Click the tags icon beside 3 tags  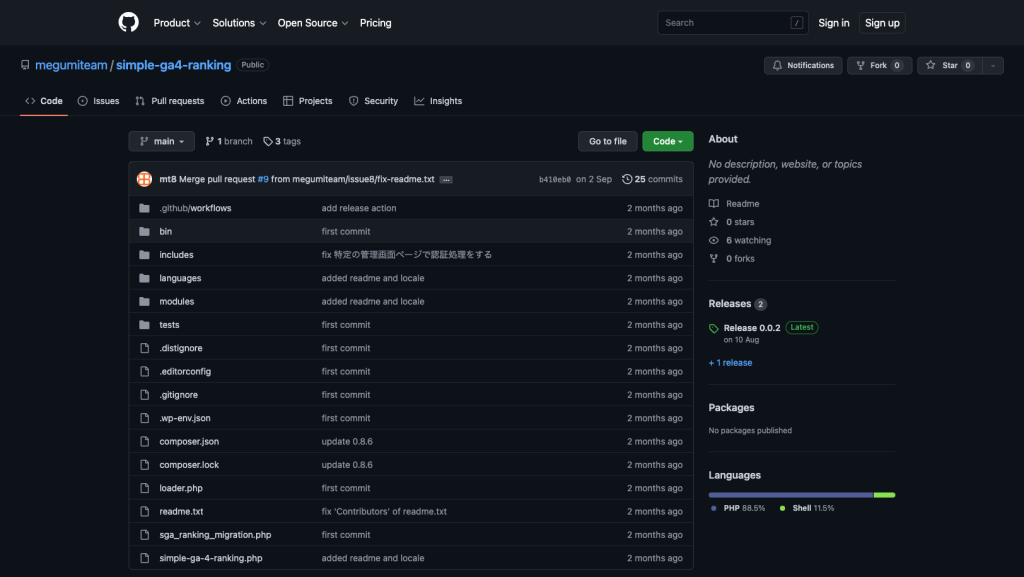coord(268,142)
